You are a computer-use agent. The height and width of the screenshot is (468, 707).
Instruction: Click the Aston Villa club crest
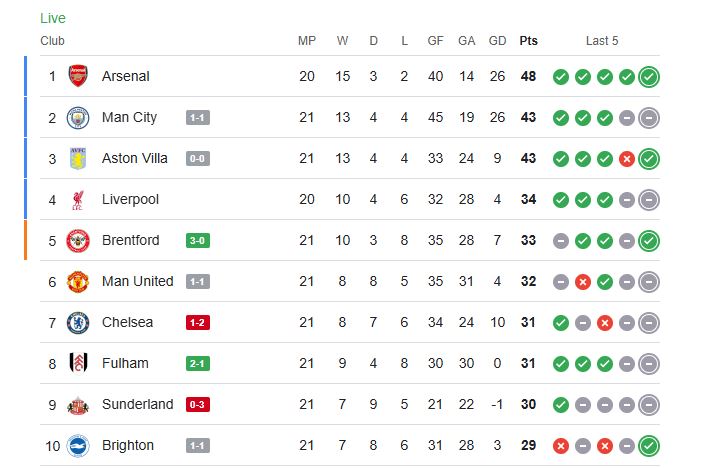click(x=78, y=158)
